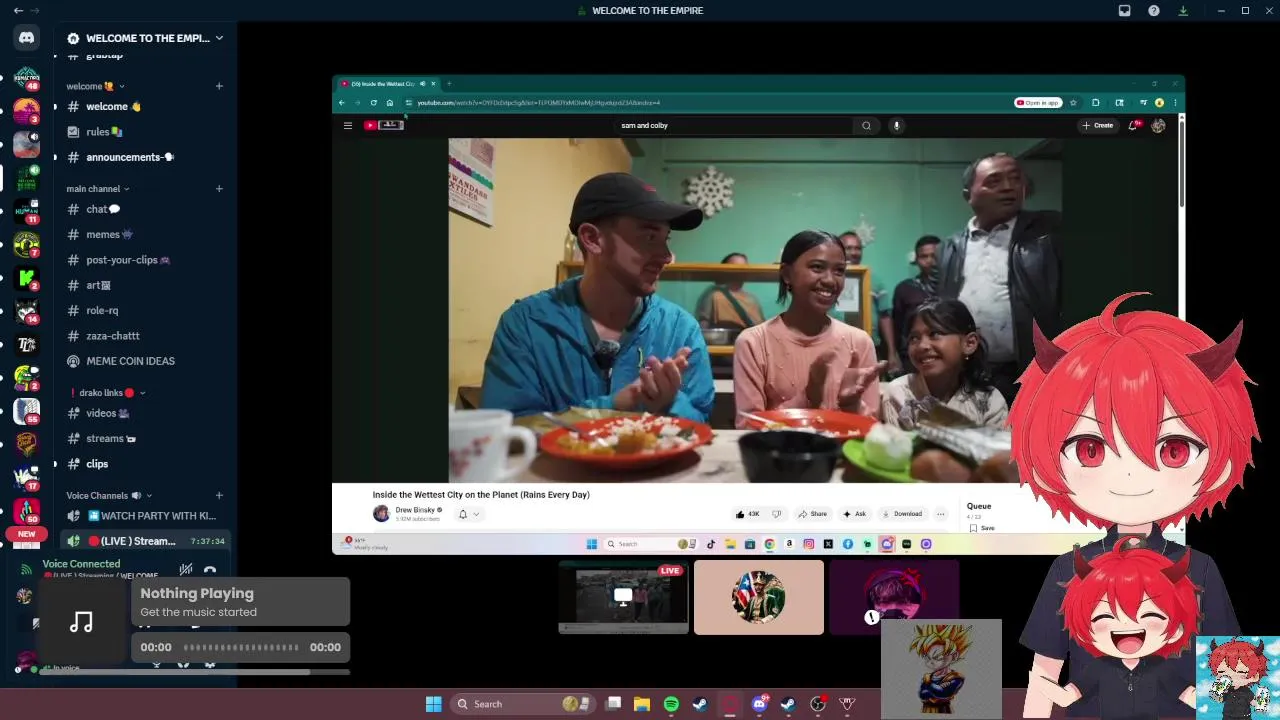
Task: Open YouTube notifications bell in stream
Action: click(x=1133, y=126)
